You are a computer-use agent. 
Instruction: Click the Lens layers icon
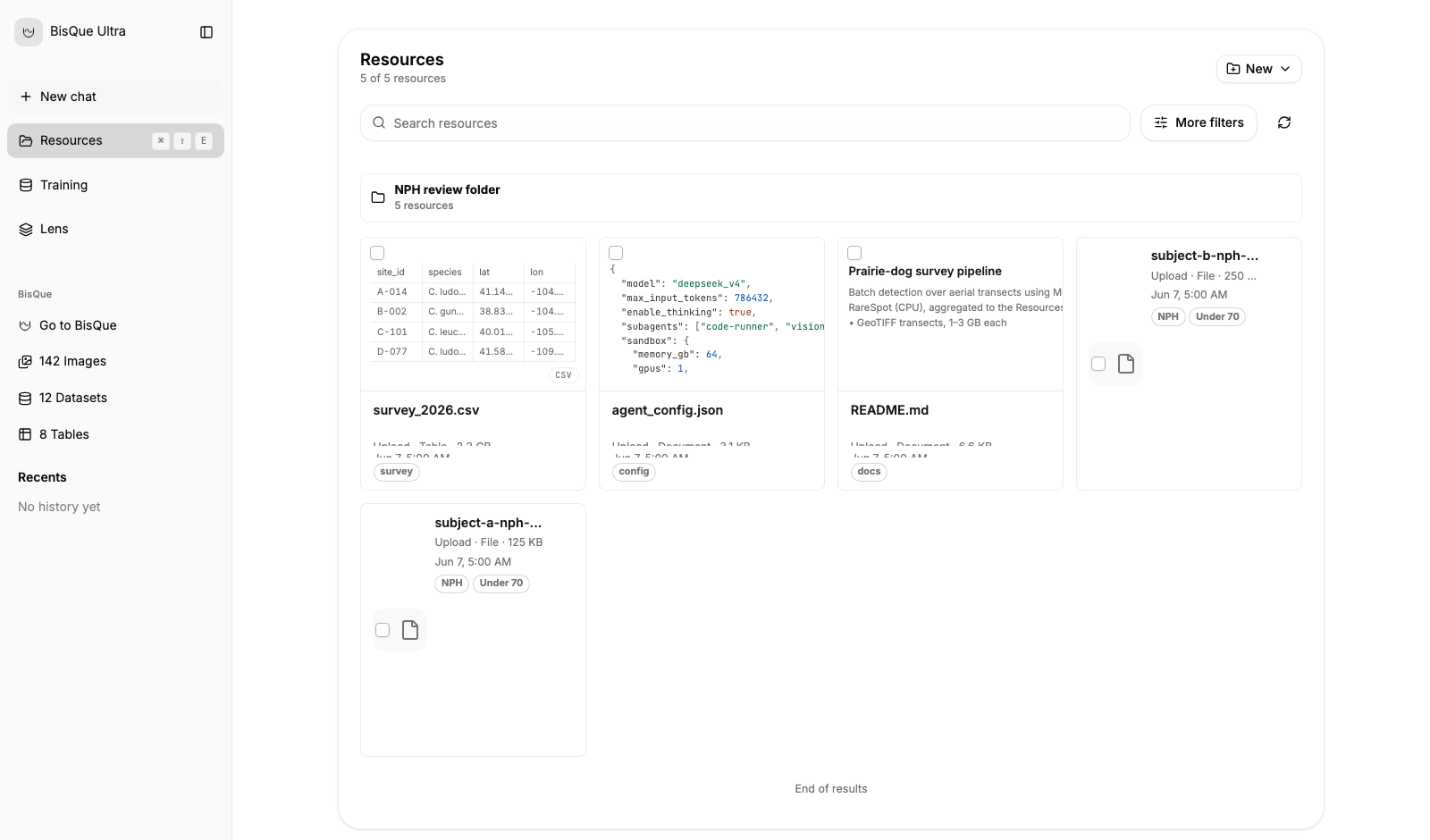[x=26, y=230]
